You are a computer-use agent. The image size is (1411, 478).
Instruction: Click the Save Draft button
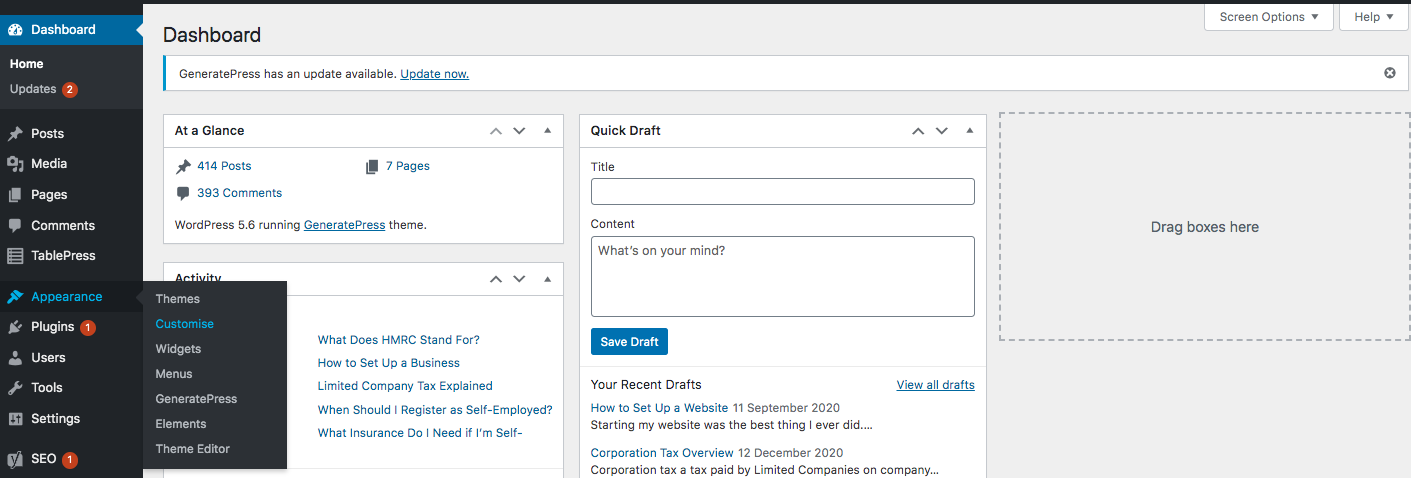629,342
